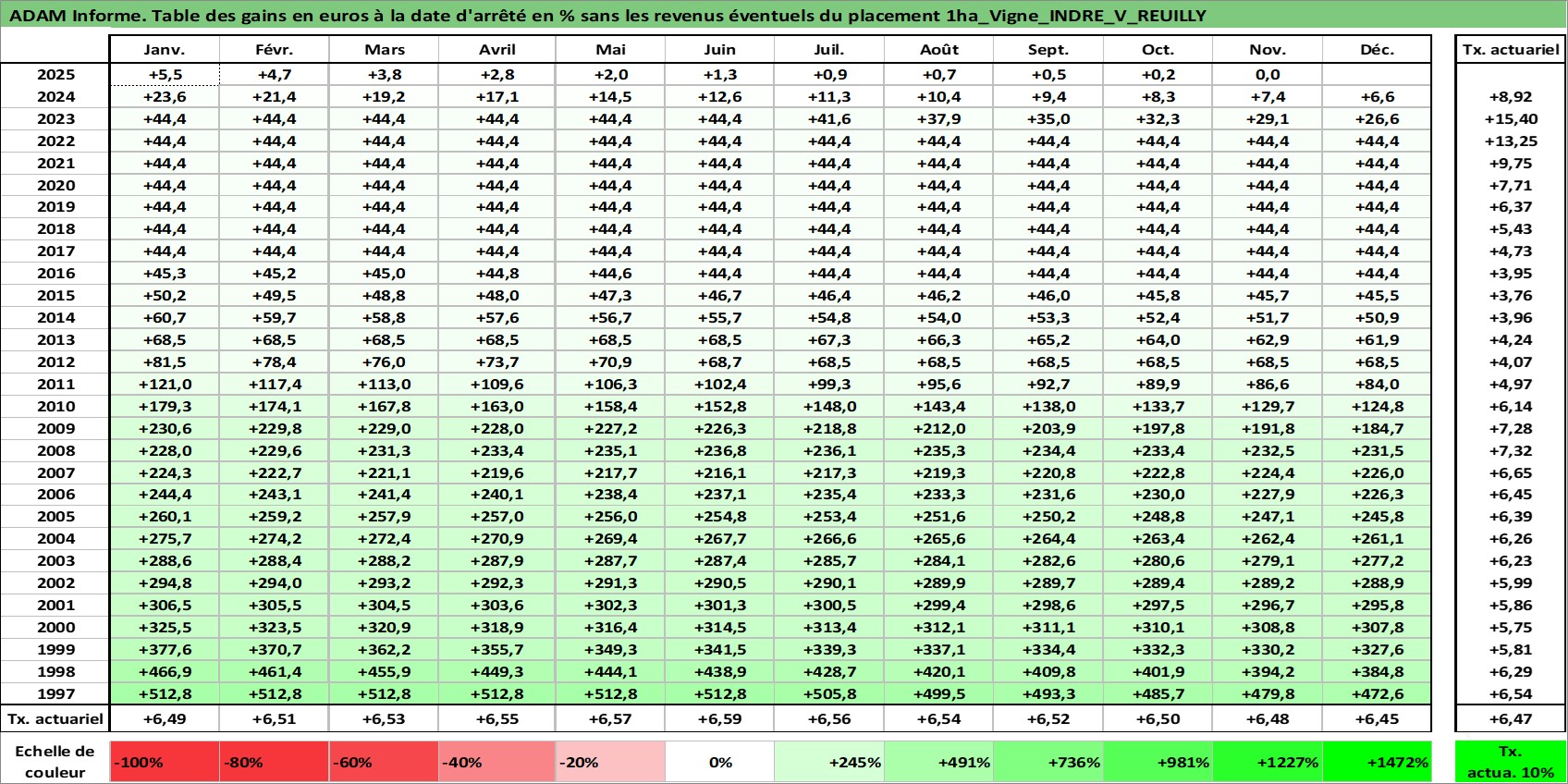Click the 2000 Janv. value +325,5
The width and height of the screenshot is (1568, 784).
pyautogui.click(x=165, y=627)
